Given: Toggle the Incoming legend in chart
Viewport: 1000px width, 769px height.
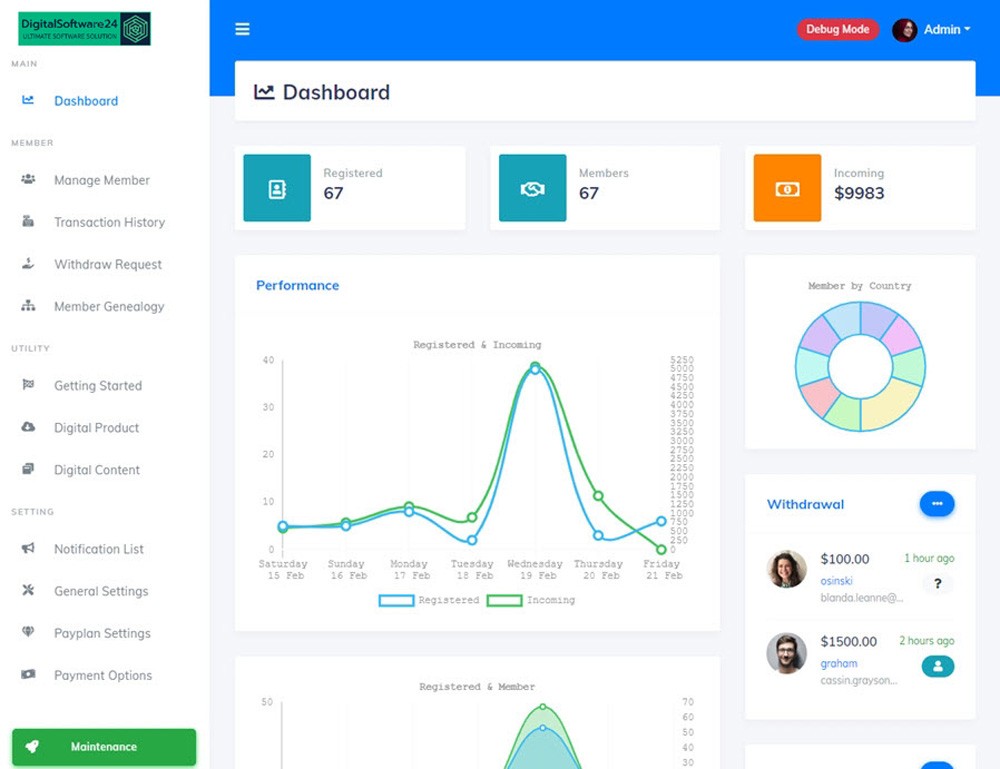Looking at the screenshot, I should click(x=530, y=600).
